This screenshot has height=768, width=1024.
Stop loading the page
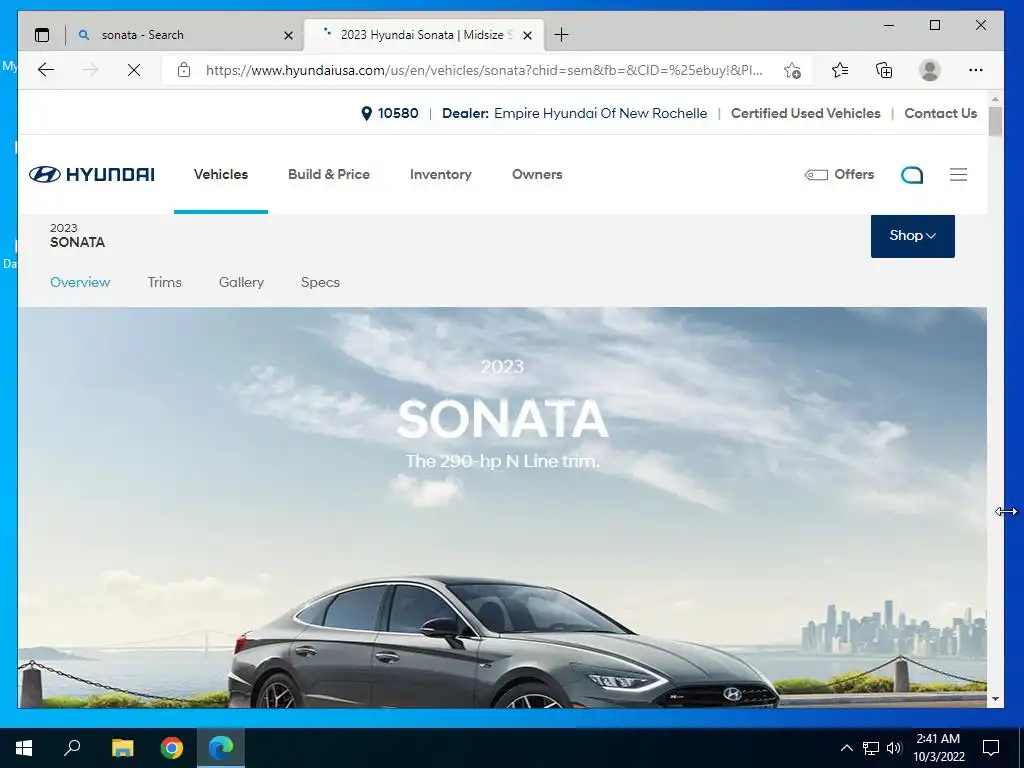tap(134, 70)
